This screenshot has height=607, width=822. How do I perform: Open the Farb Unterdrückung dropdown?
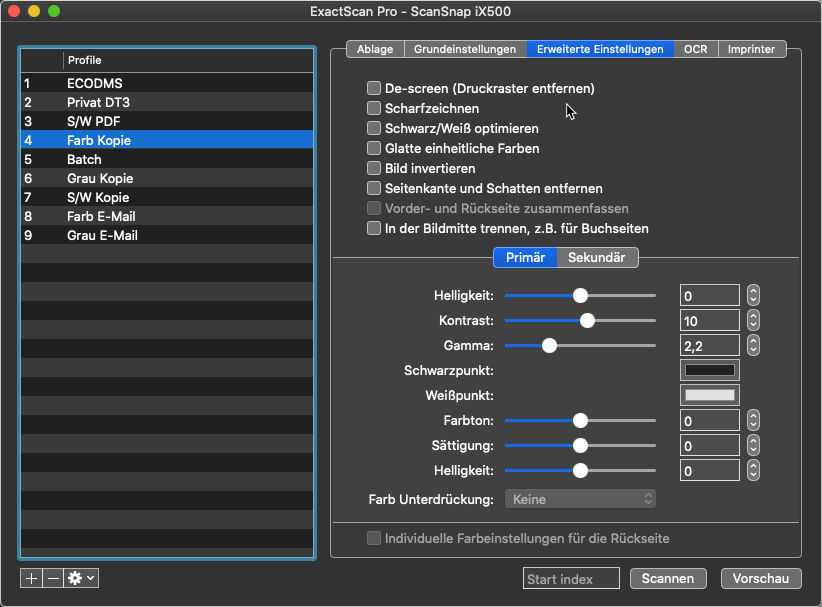click(580, 498)
